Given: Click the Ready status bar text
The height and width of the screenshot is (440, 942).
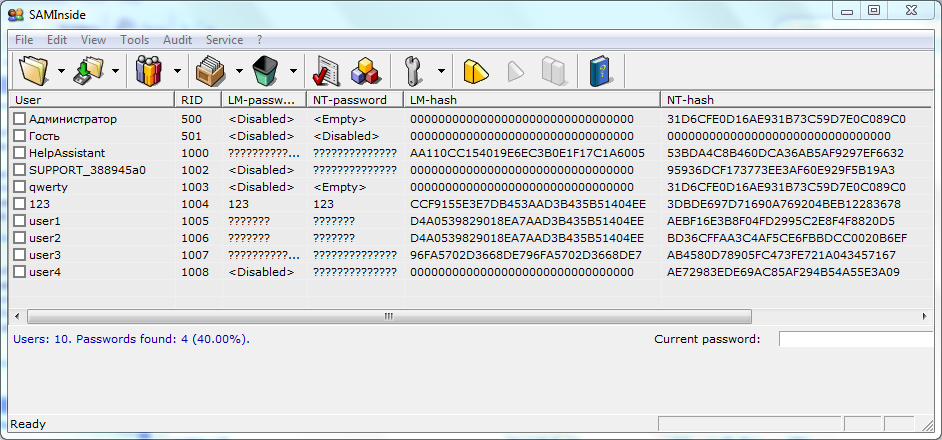Looking at the screenshot, I should (x=28, y=424).
